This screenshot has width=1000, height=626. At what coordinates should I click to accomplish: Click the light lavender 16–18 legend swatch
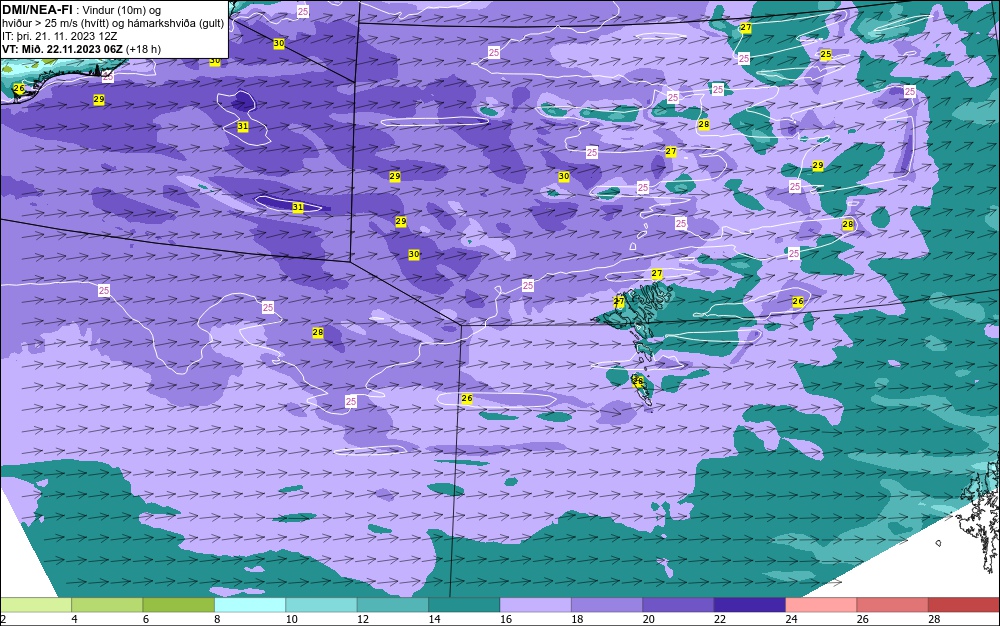click(536, 605)
